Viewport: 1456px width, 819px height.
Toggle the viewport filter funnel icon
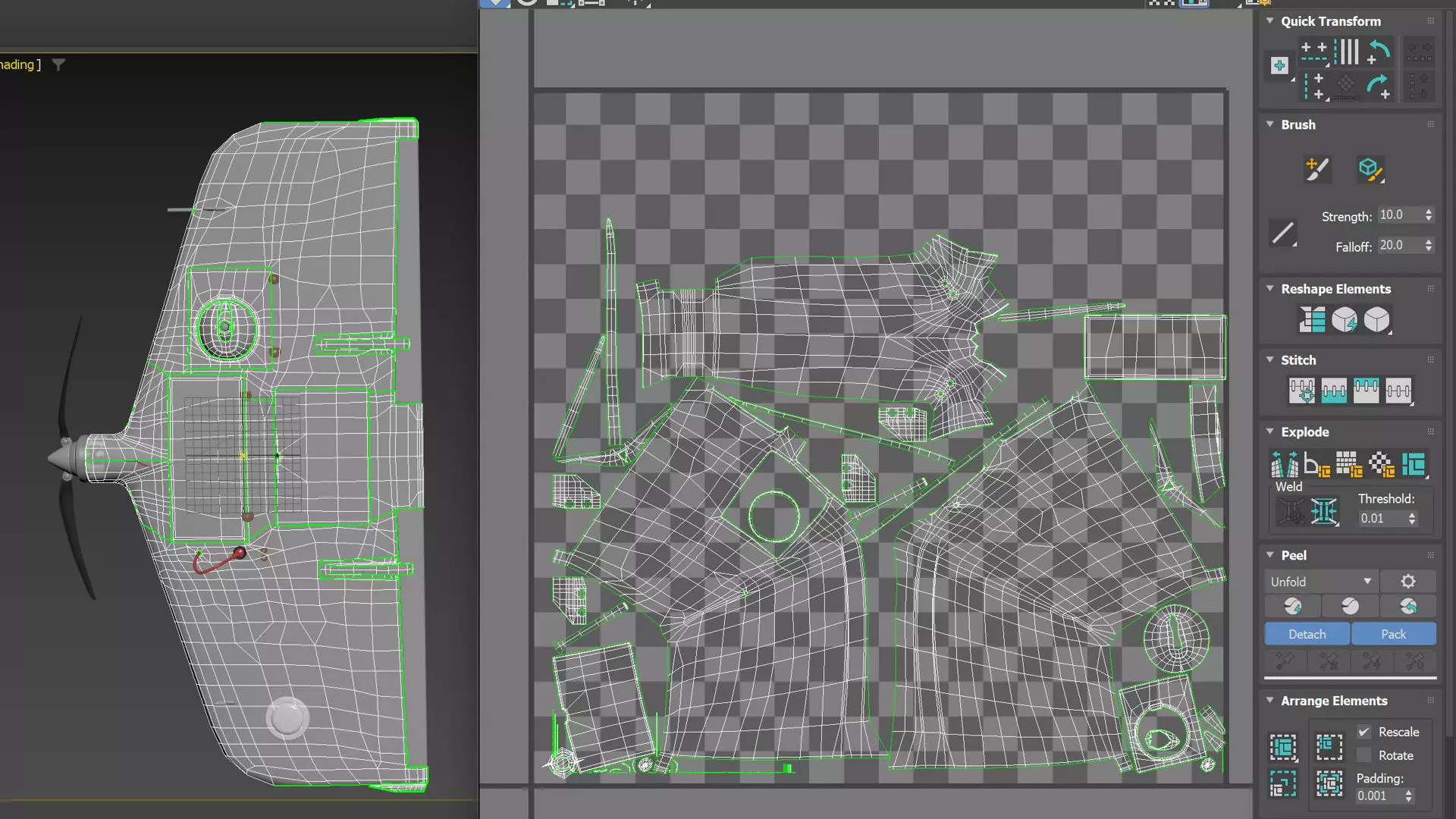58,65
